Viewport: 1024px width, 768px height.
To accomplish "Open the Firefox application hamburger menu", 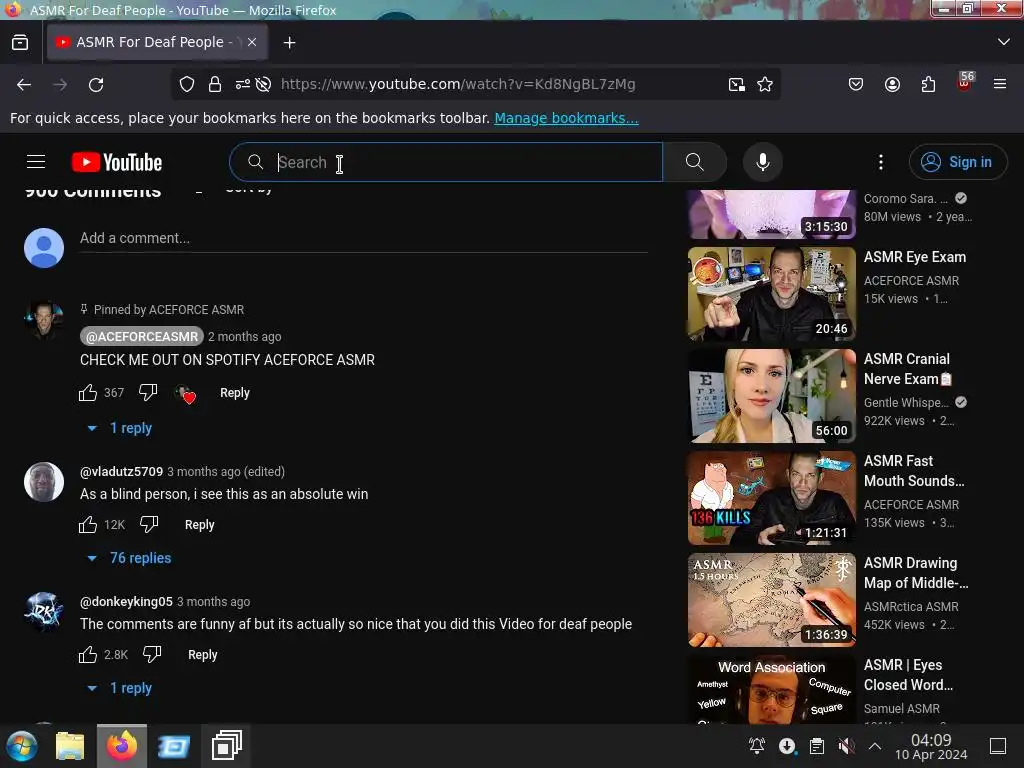I will (x=1000, y=84).
